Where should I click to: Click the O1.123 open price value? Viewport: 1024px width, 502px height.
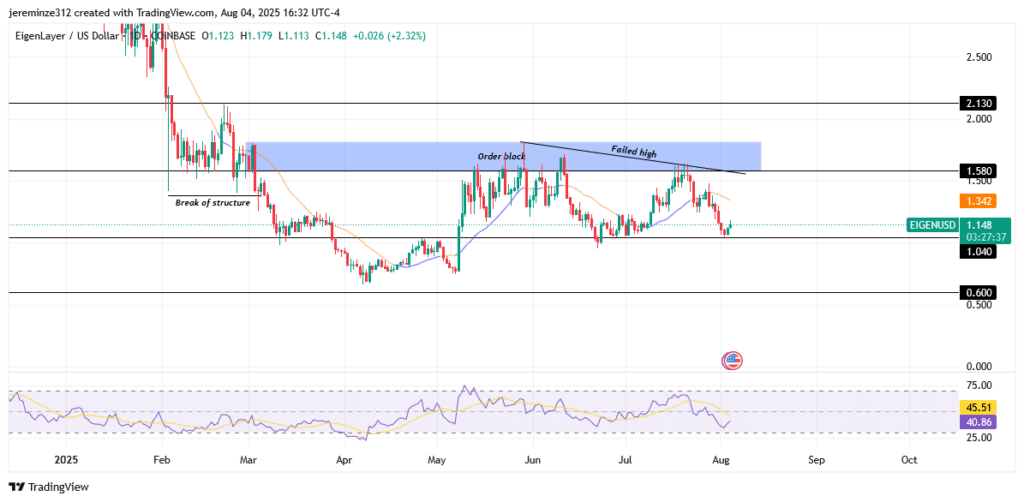click(218, 36)
